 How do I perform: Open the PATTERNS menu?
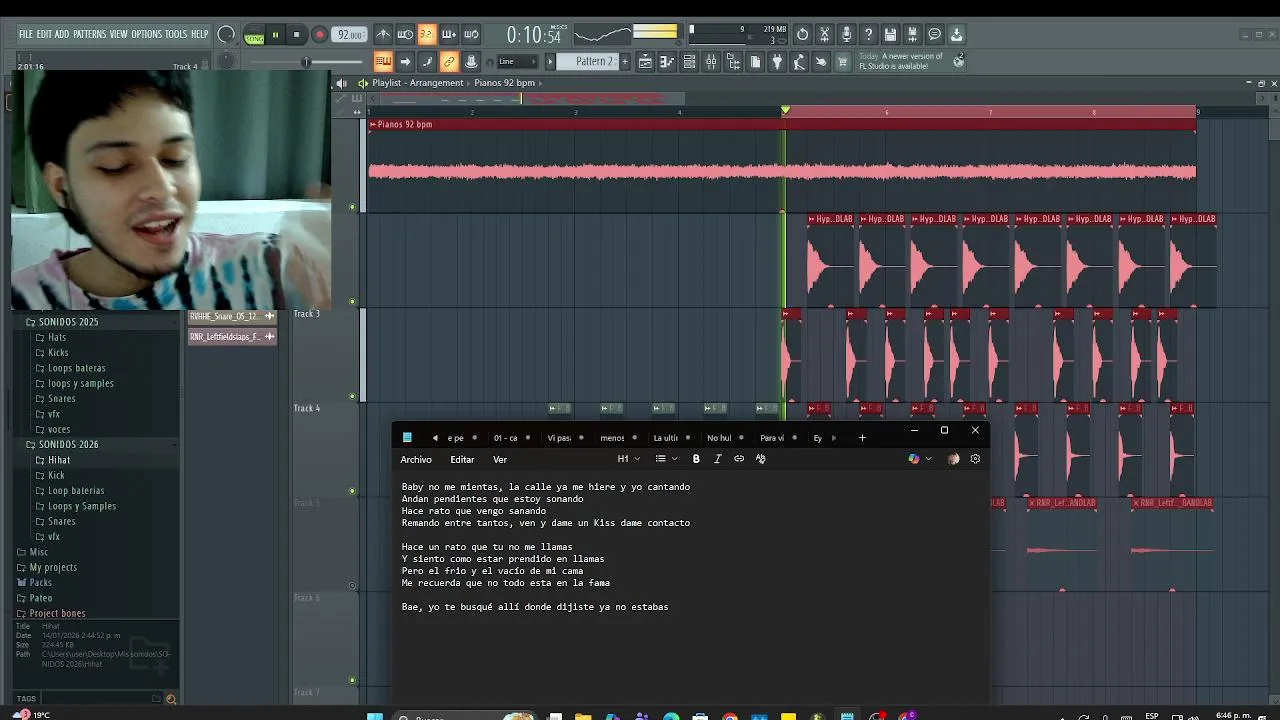[x=89, y=34]
